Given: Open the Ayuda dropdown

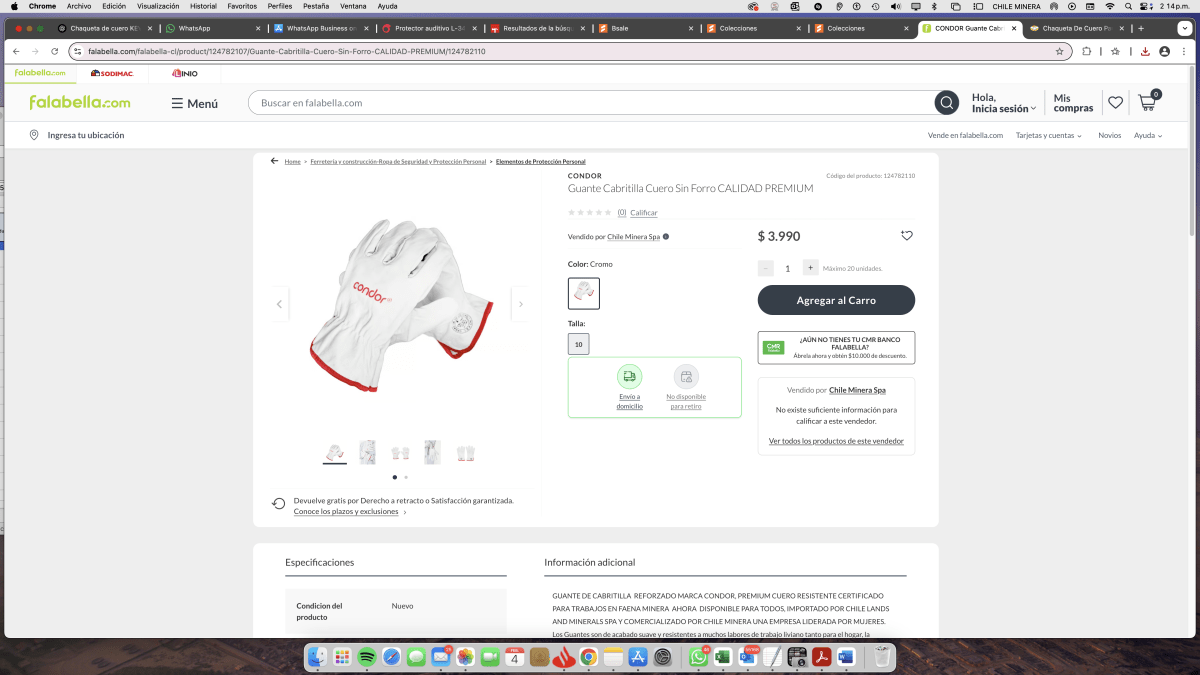Looking at the screenshot, I should [1148, 135].
